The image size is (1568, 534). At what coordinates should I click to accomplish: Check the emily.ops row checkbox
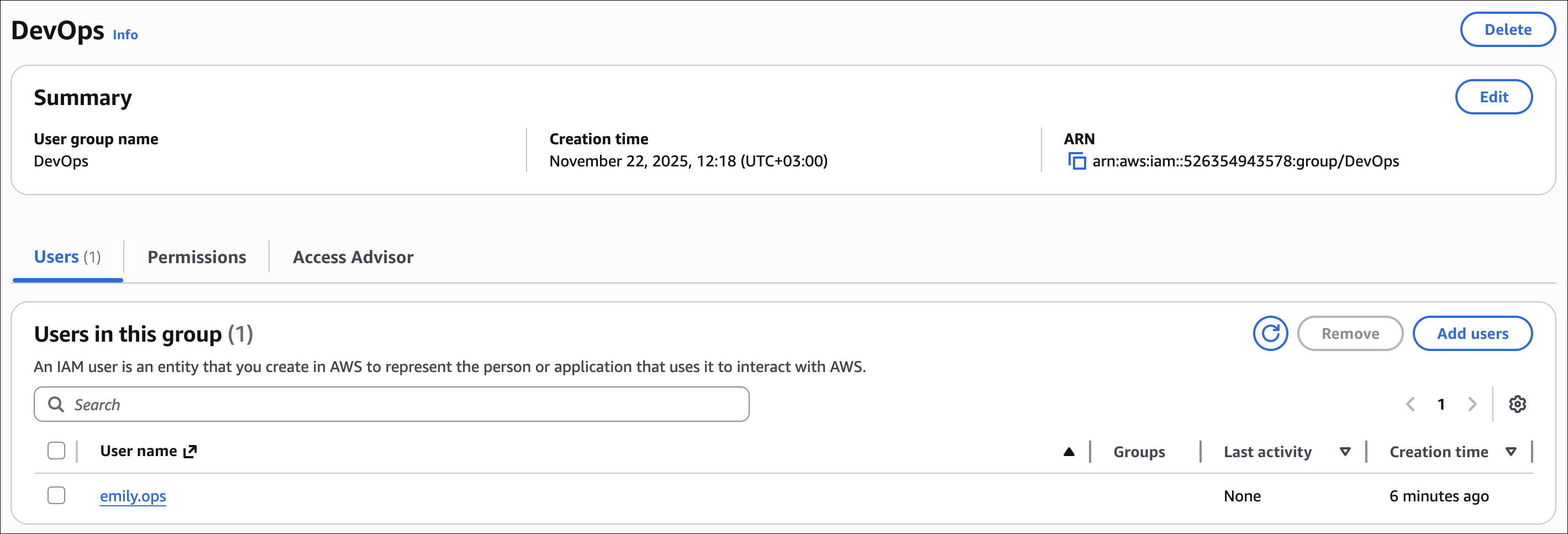tap(56, 496)
